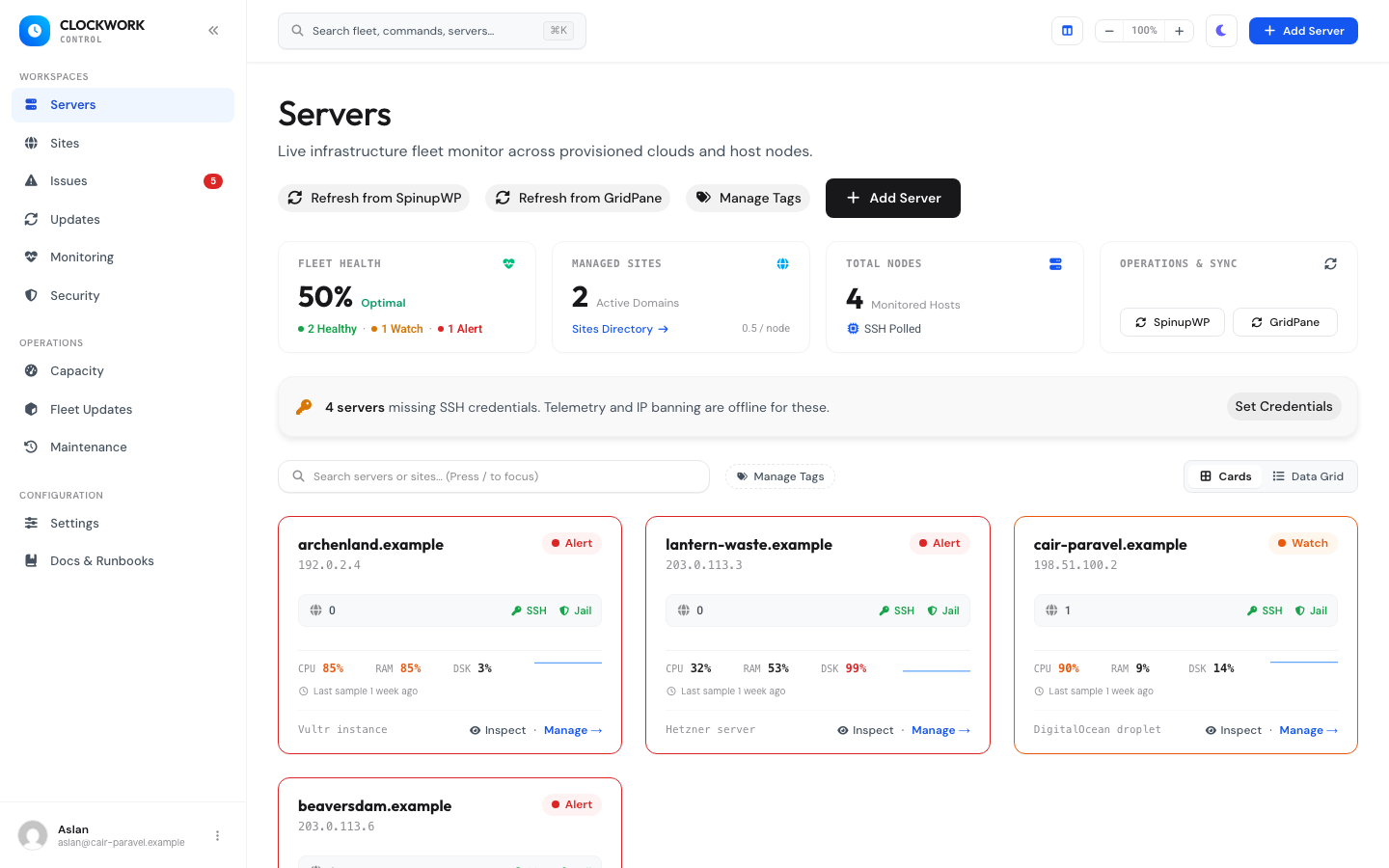Manage the lantern-waste.example server

coord(940,730)
